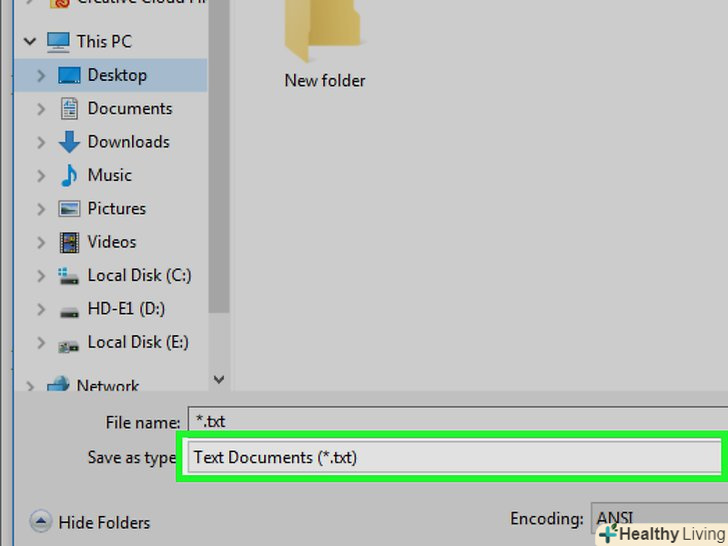Click Hide Folders button

(90, 522)
